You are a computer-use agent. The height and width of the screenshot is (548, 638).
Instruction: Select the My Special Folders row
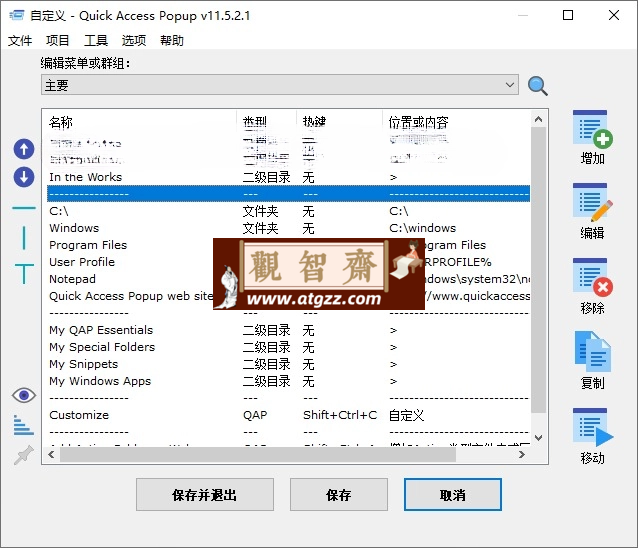click(x=288, y=347)
